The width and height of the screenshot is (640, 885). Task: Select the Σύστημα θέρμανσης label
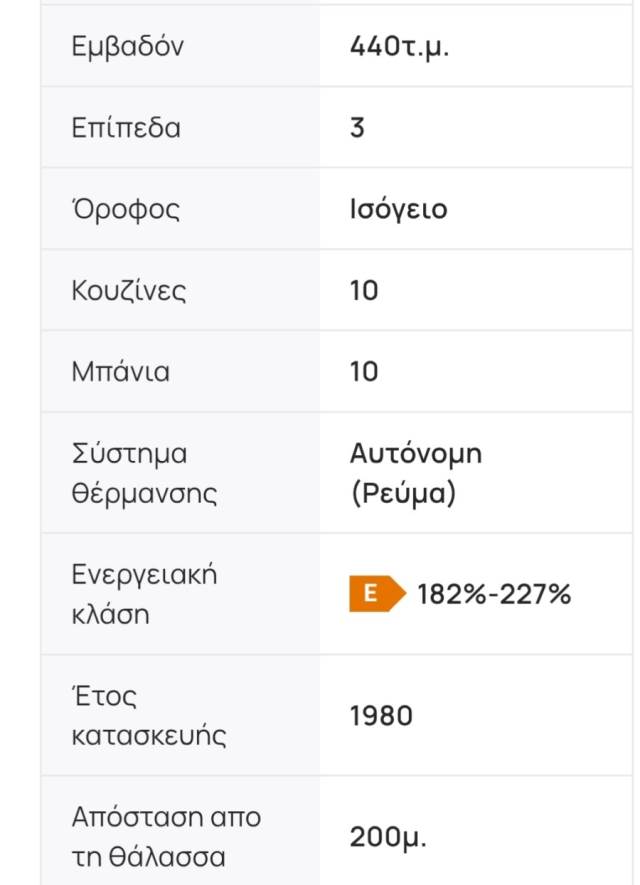pyautogui.click(x=144, y=474)
